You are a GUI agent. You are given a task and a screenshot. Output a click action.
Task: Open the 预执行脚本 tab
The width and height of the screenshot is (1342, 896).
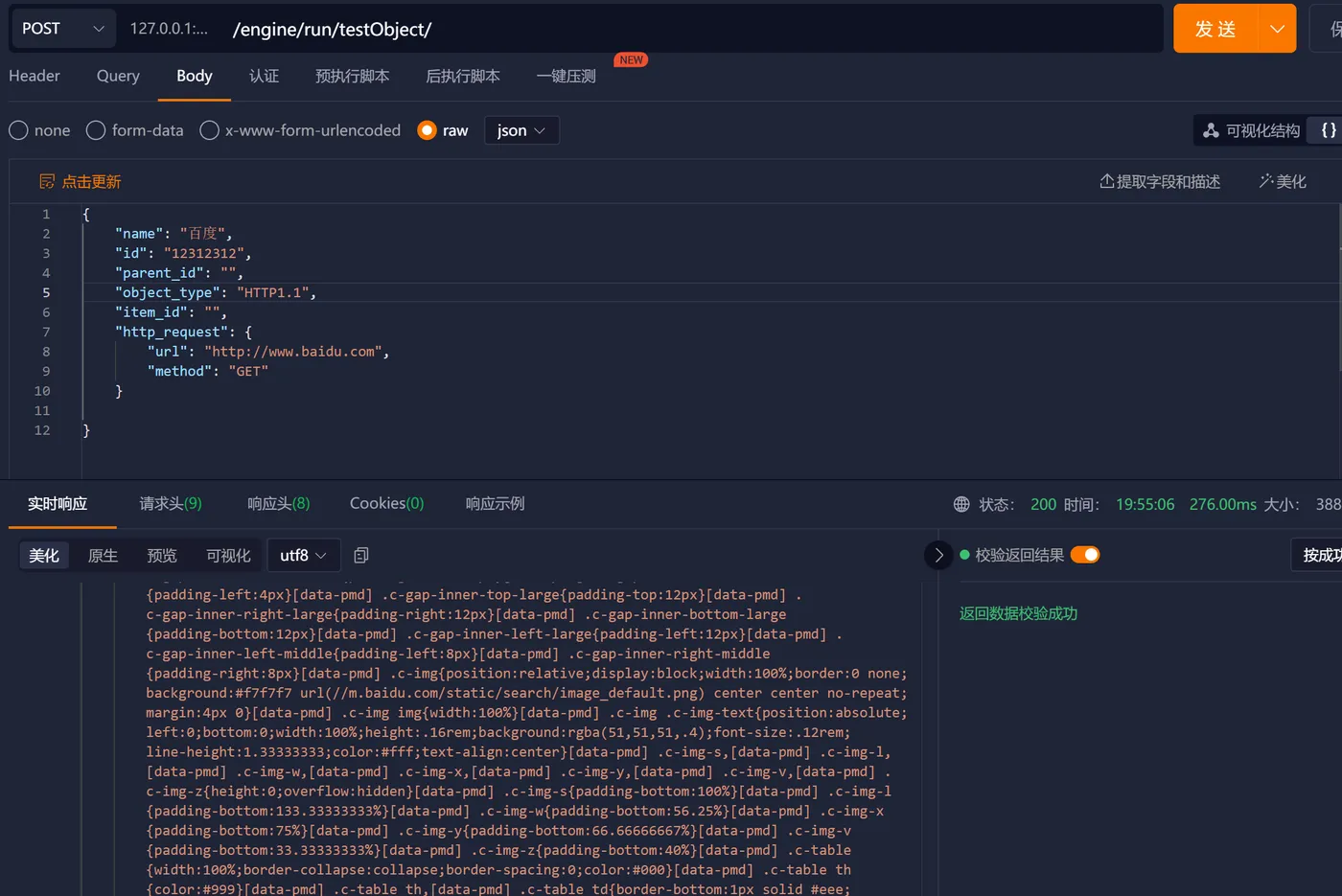pyautogui.click(x=353, y=76)
